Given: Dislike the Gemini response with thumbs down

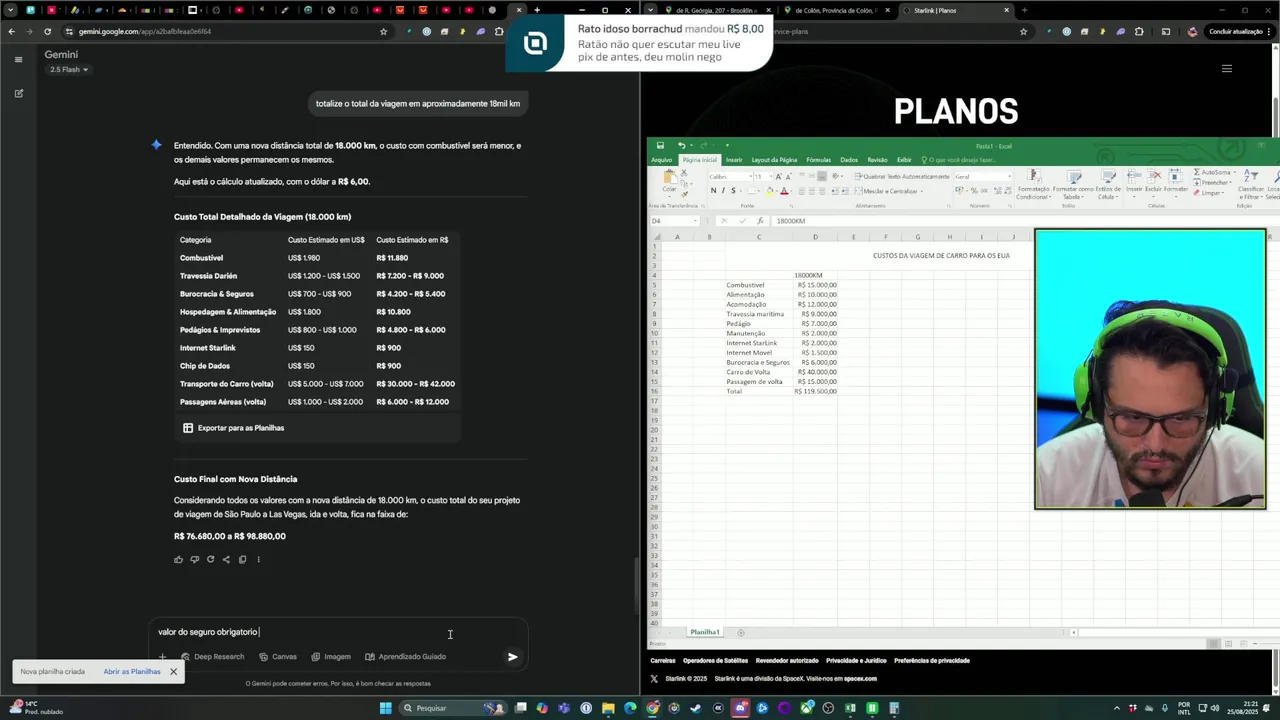Looking at the screenshot, I should pos(194,559).
